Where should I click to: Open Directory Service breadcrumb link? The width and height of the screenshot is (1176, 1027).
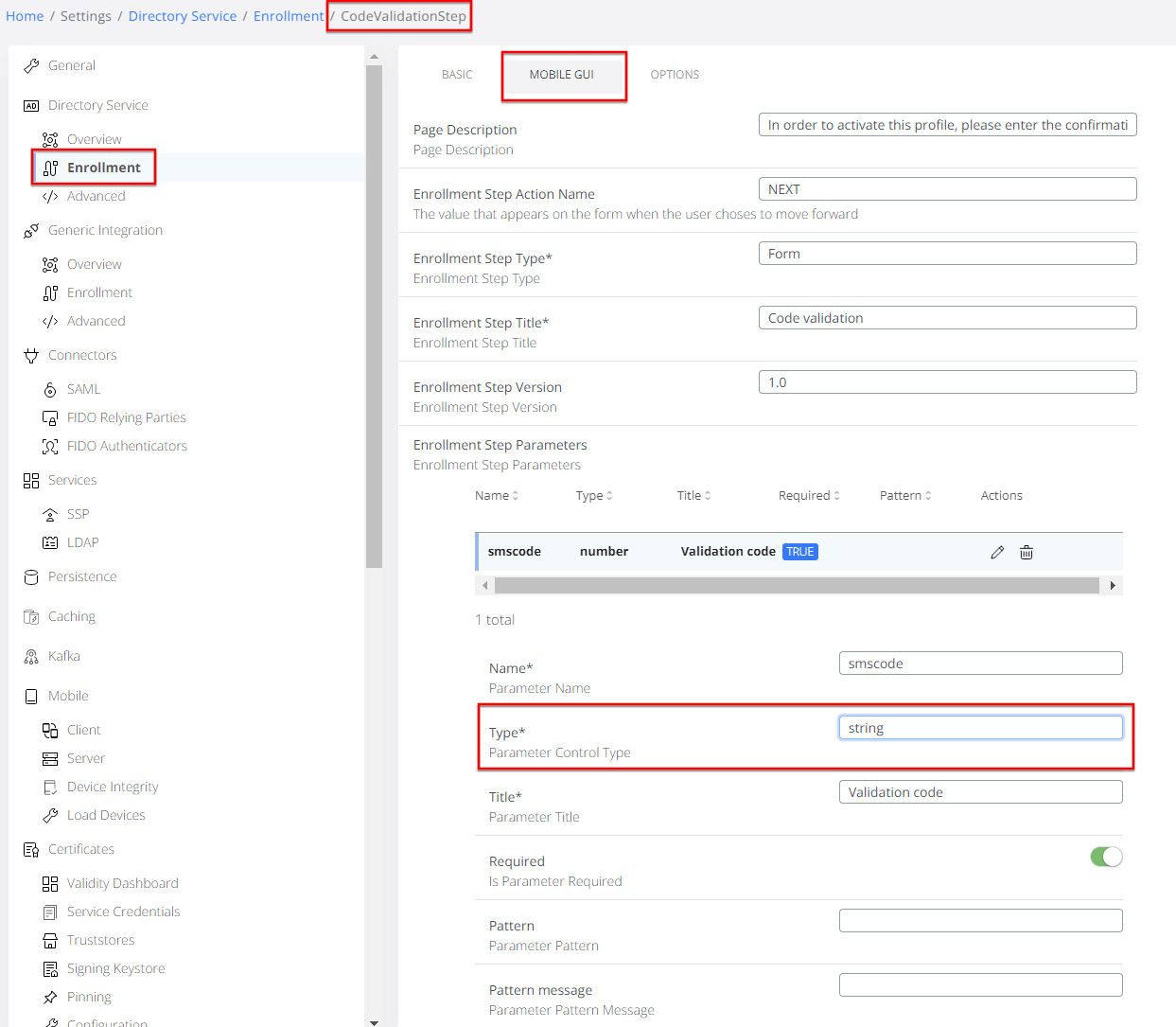coord(183,16)
